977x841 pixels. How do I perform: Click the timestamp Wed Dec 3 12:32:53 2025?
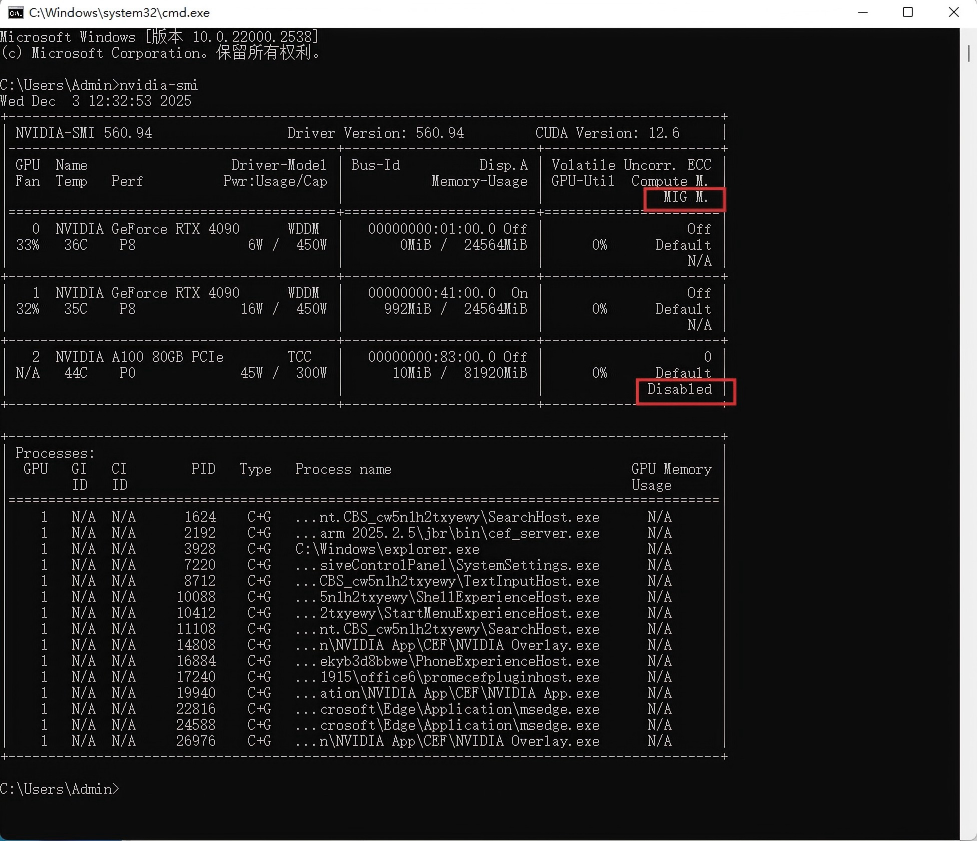(x=96, y=101)
